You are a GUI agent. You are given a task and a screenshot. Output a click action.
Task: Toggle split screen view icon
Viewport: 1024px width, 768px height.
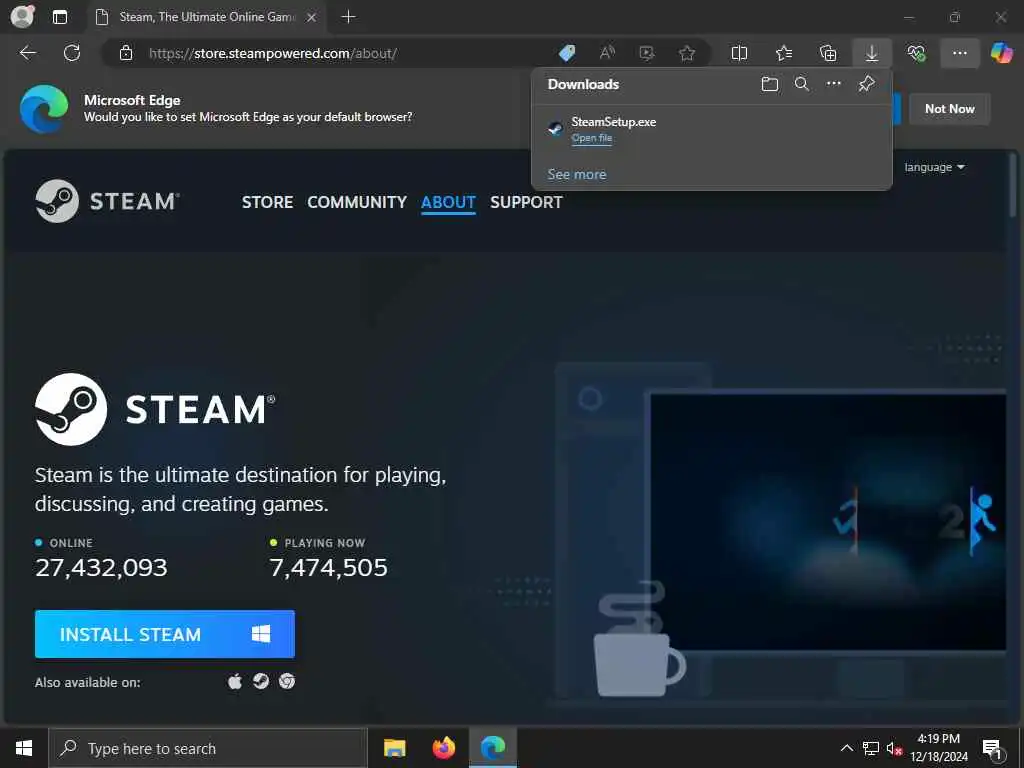point(739,53)
